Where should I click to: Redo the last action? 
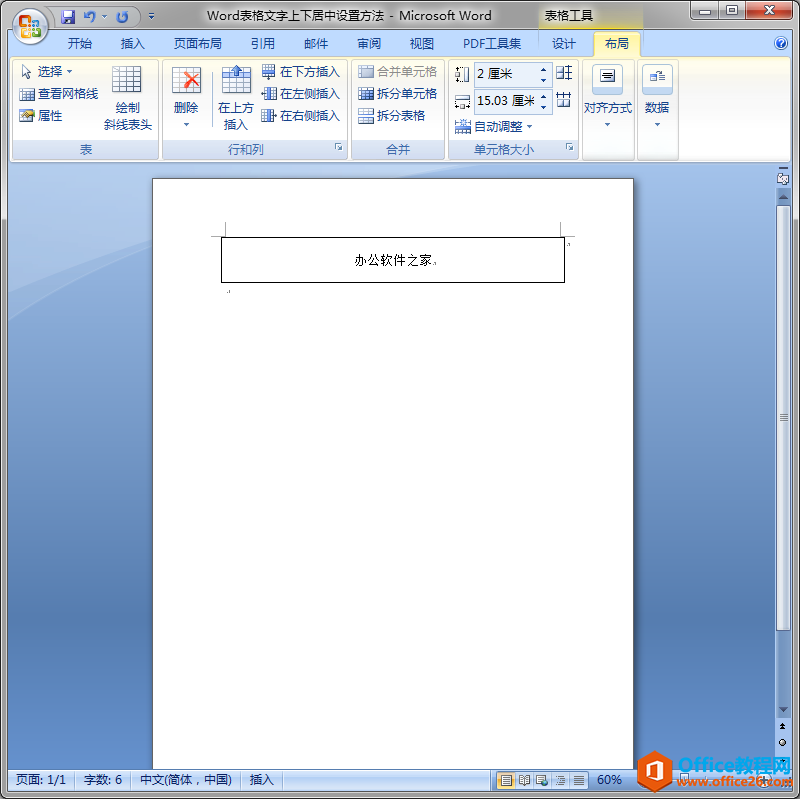(122, 17)
